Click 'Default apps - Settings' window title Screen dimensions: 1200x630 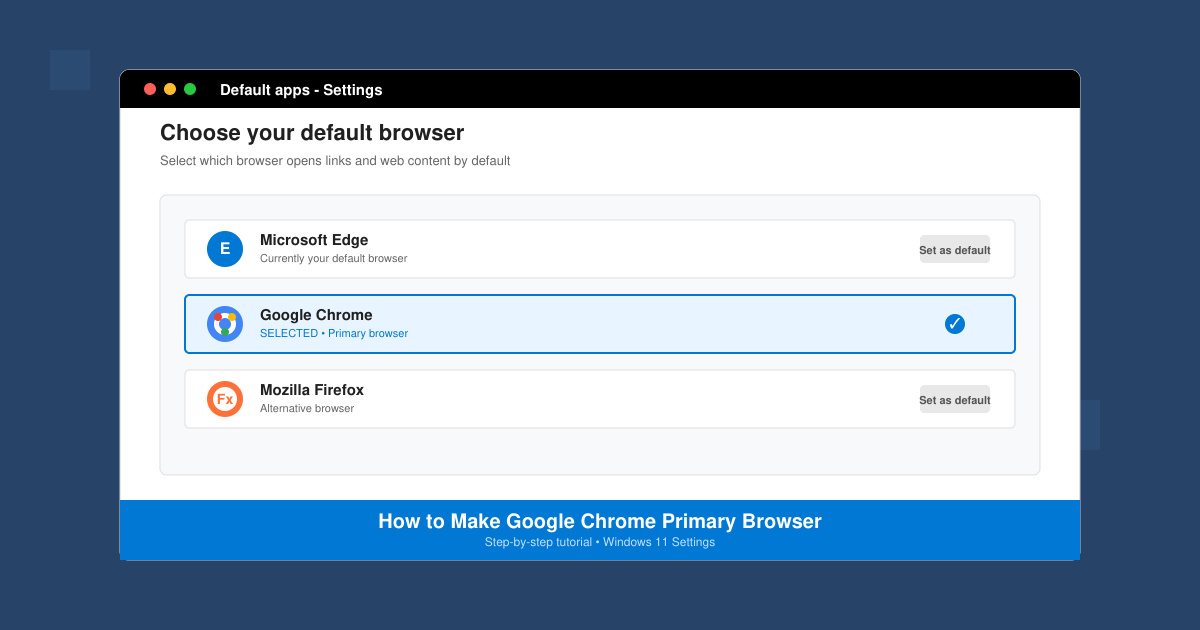pyautogui.click(x=301, y=90)
